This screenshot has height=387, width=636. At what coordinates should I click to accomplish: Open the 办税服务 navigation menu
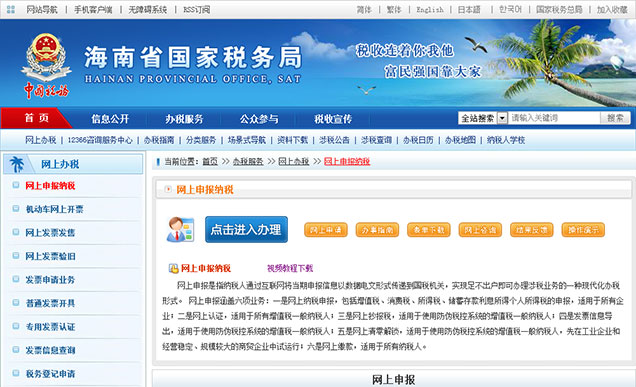tap(184, 119)
